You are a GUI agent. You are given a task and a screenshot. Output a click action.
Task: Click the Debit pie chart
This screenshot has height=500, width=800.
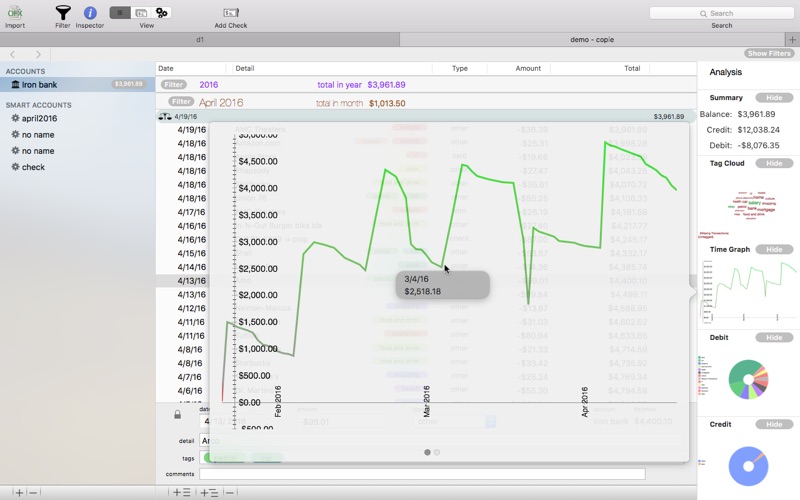(x=748, y=379)
